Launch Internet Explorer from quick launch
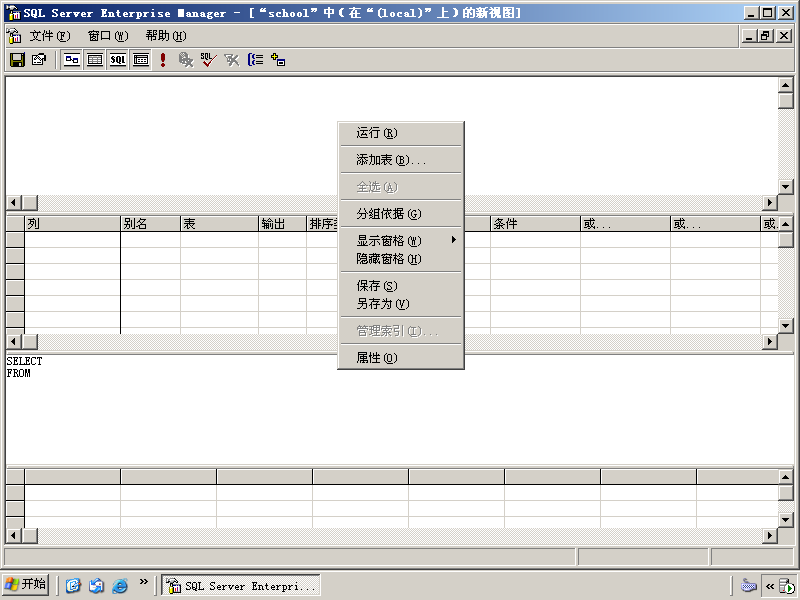The image size is (800, 600). [120, 585]
